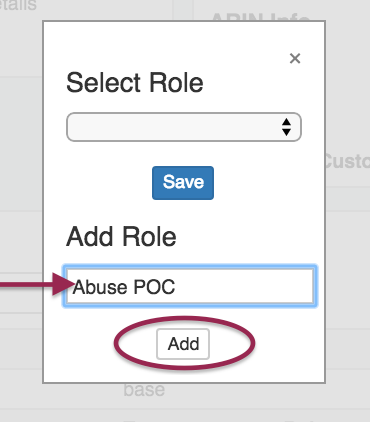The width and height of the screenshot is (370, 422).
Task: Dismiss the modal using the close icon
Action: point(295,58)
